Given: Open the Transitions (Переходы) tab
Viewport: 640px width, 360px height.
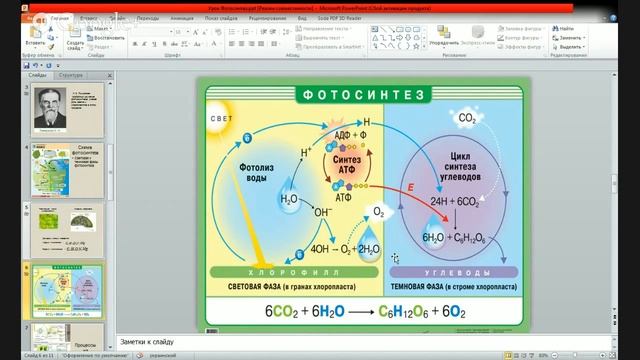Looking at the screenshot, I should 148,18.
